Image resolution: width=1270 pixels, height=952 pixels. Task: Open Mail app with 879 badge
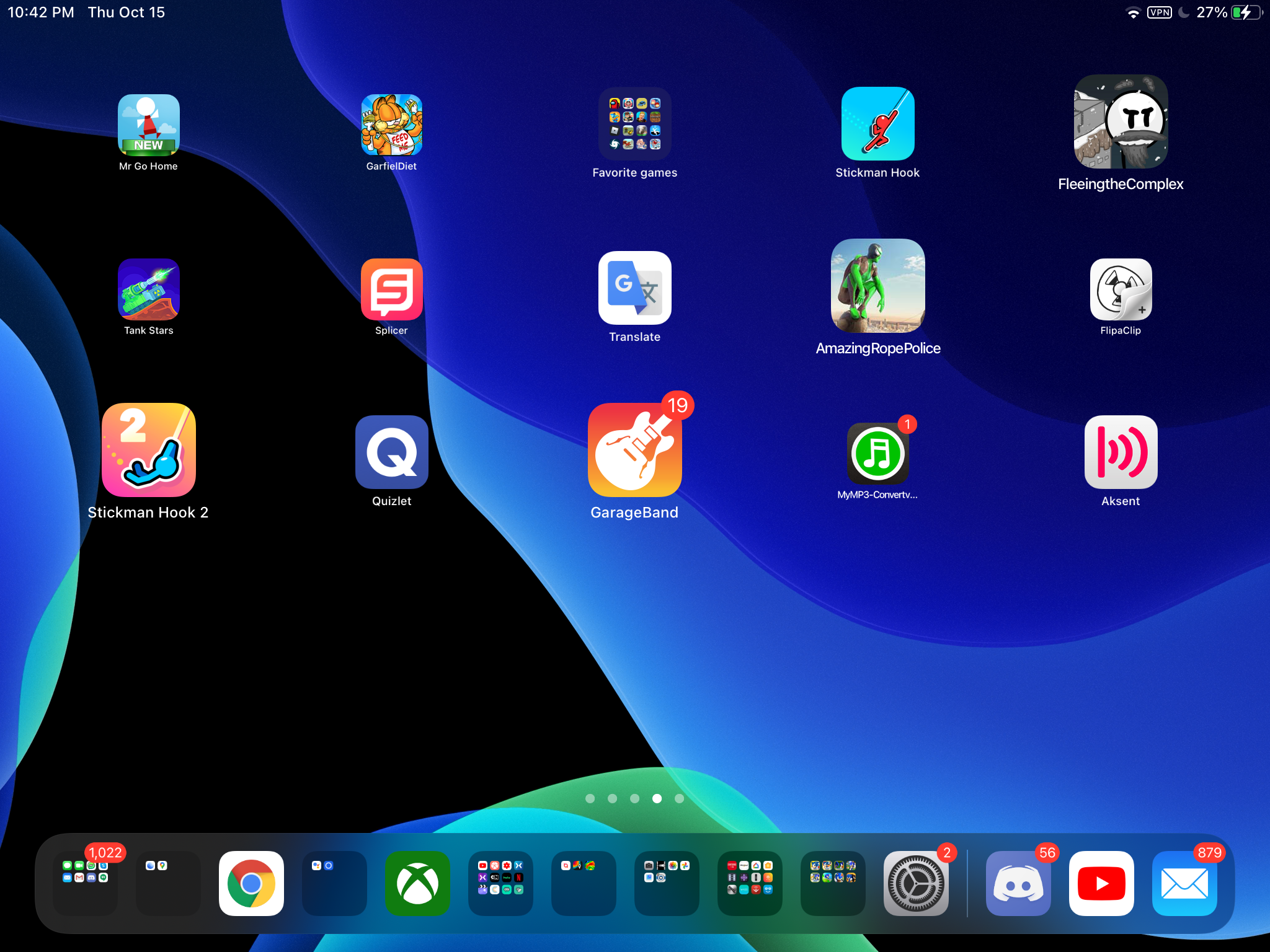(x=1184, y=883)
